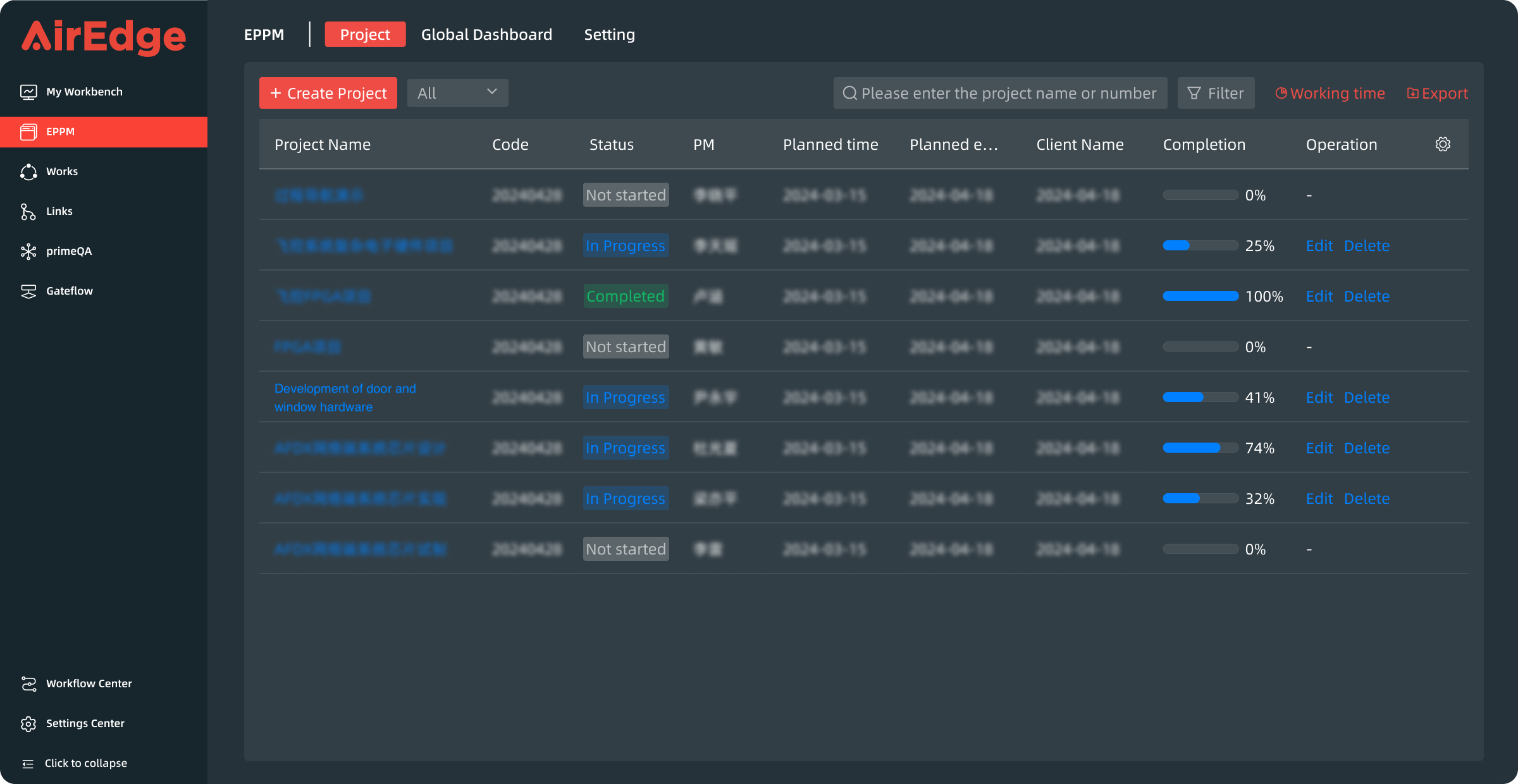This screenshot has height=784, width=1518.
Task: Click the EPPM sidebar icon
Action: pyautogui.click(x=28, y=132)
